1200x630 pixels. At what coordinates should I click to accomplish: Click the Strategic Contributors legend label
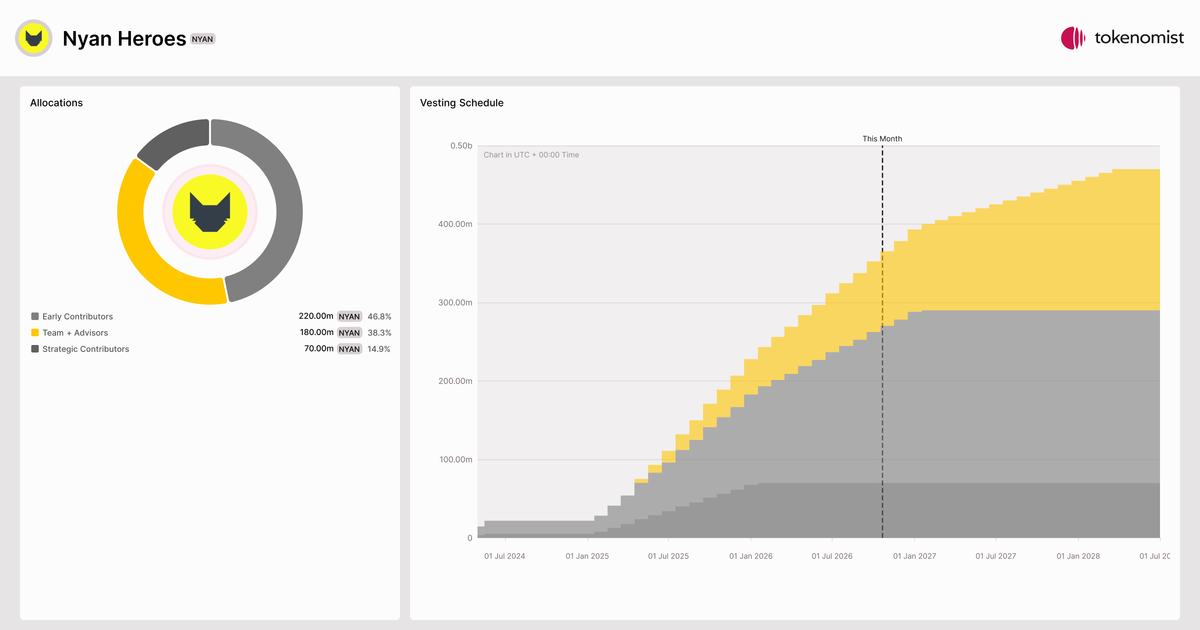[86, 349]
